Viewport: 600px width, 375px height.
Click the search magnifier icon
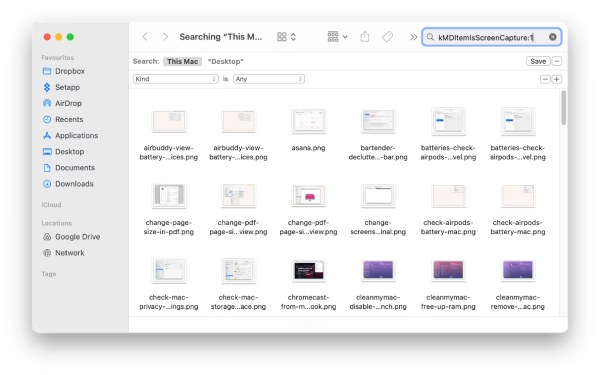click(430, 37)
